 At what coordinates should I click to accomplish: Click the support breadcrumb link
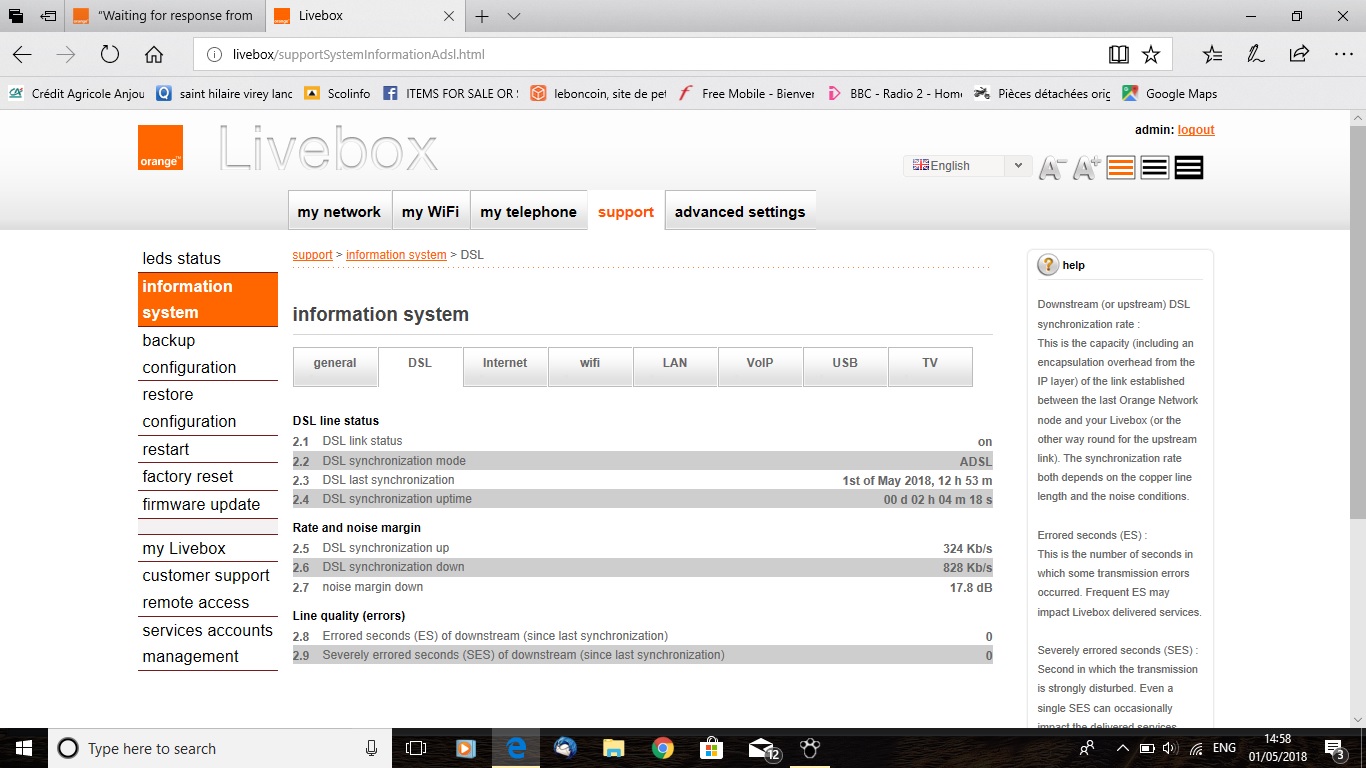(312, 255)
